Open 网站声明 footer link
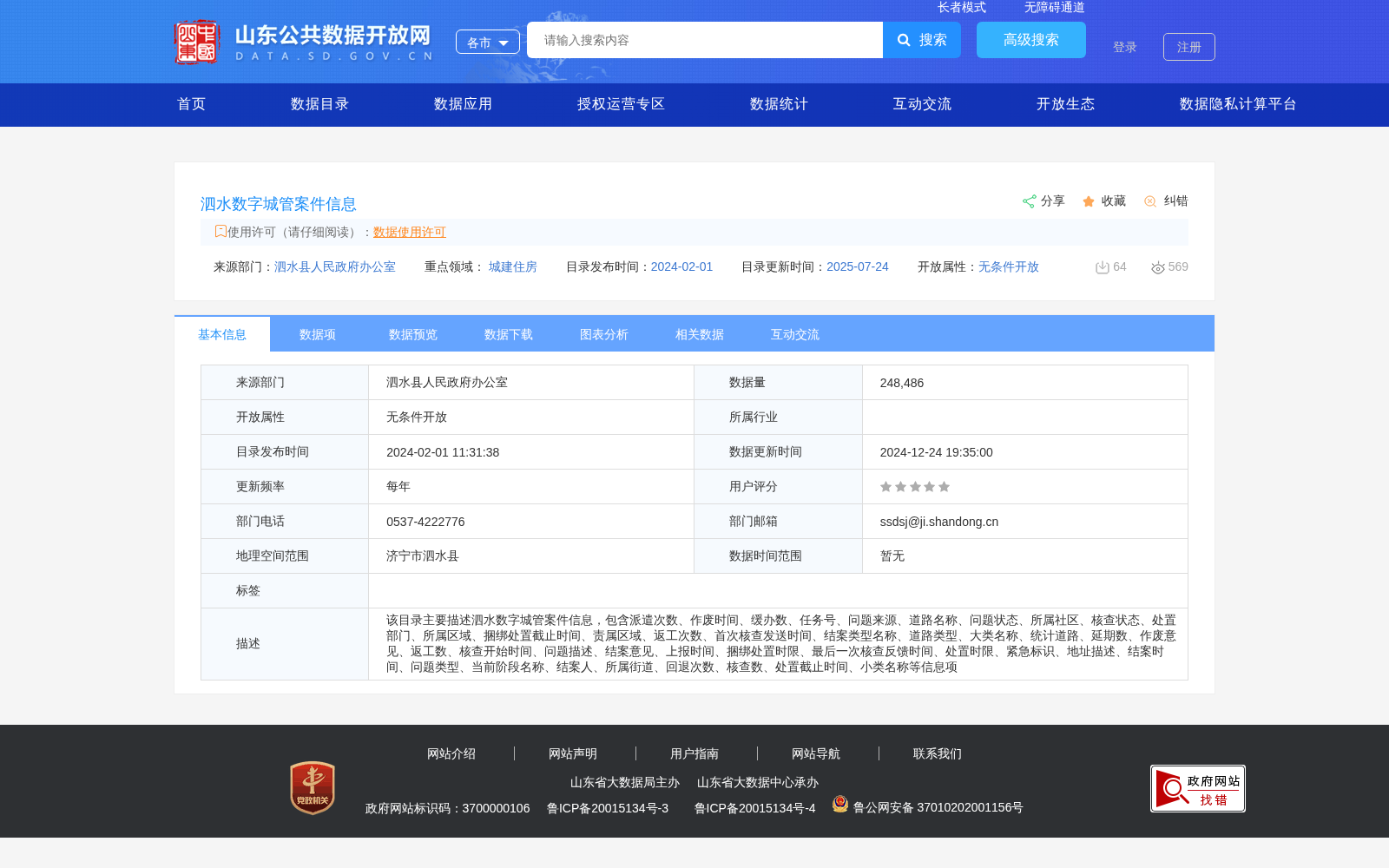 click(573, 753)
